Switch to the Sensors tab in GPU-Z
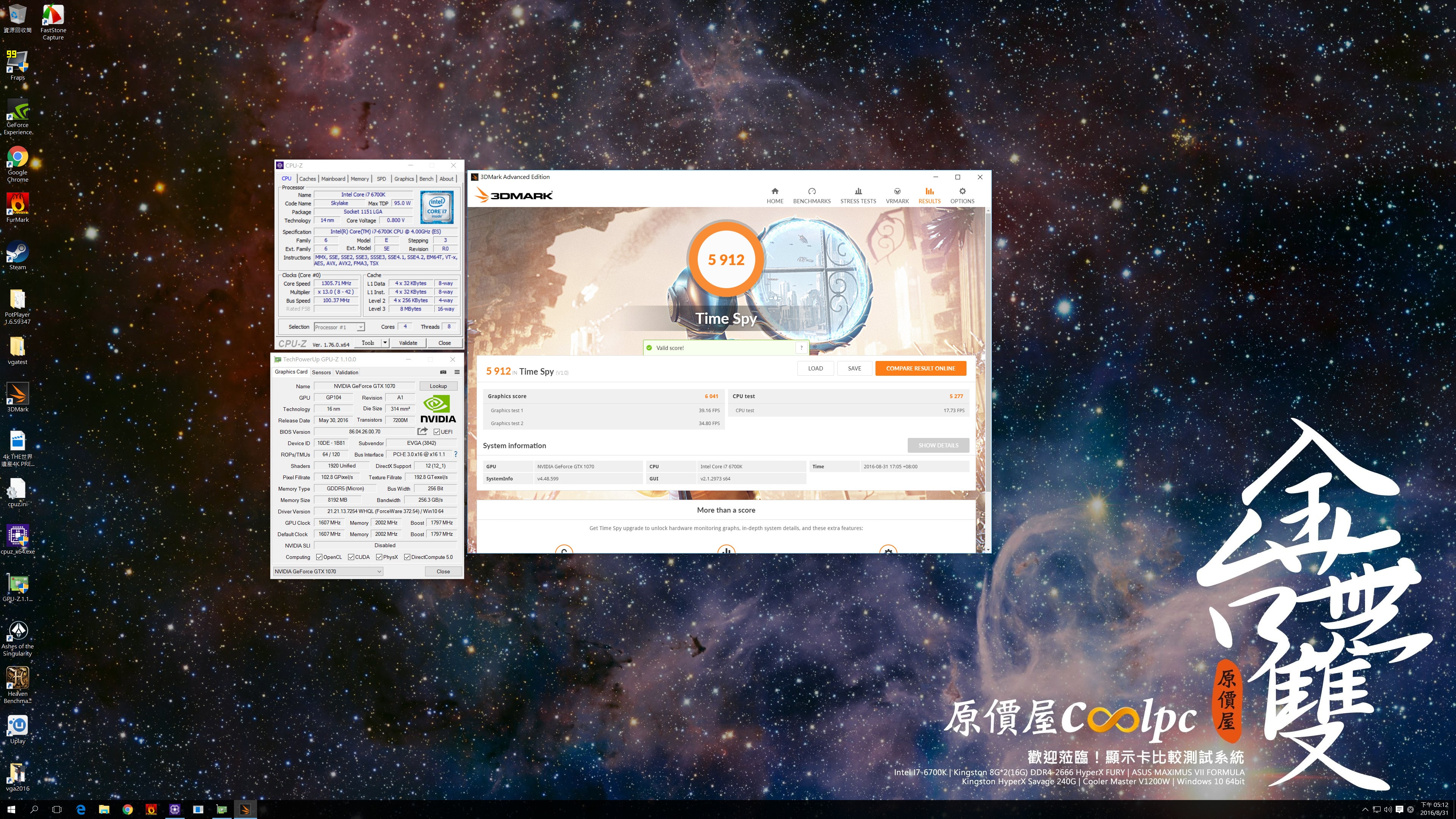 point(321,372)
